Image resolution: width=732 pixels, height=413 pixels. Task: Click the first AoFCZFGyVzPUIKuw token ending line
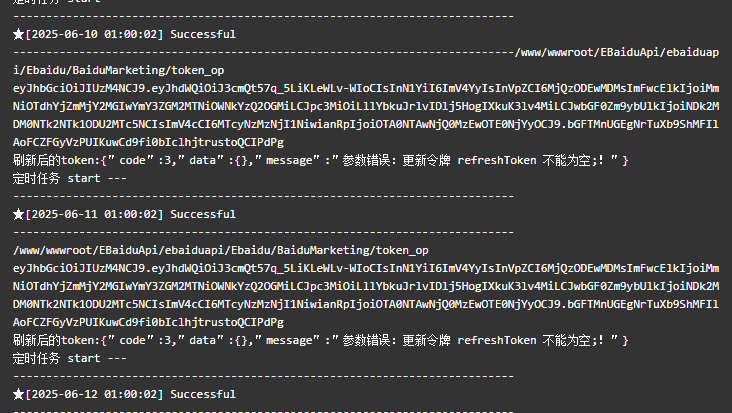[x=148, y=142]
